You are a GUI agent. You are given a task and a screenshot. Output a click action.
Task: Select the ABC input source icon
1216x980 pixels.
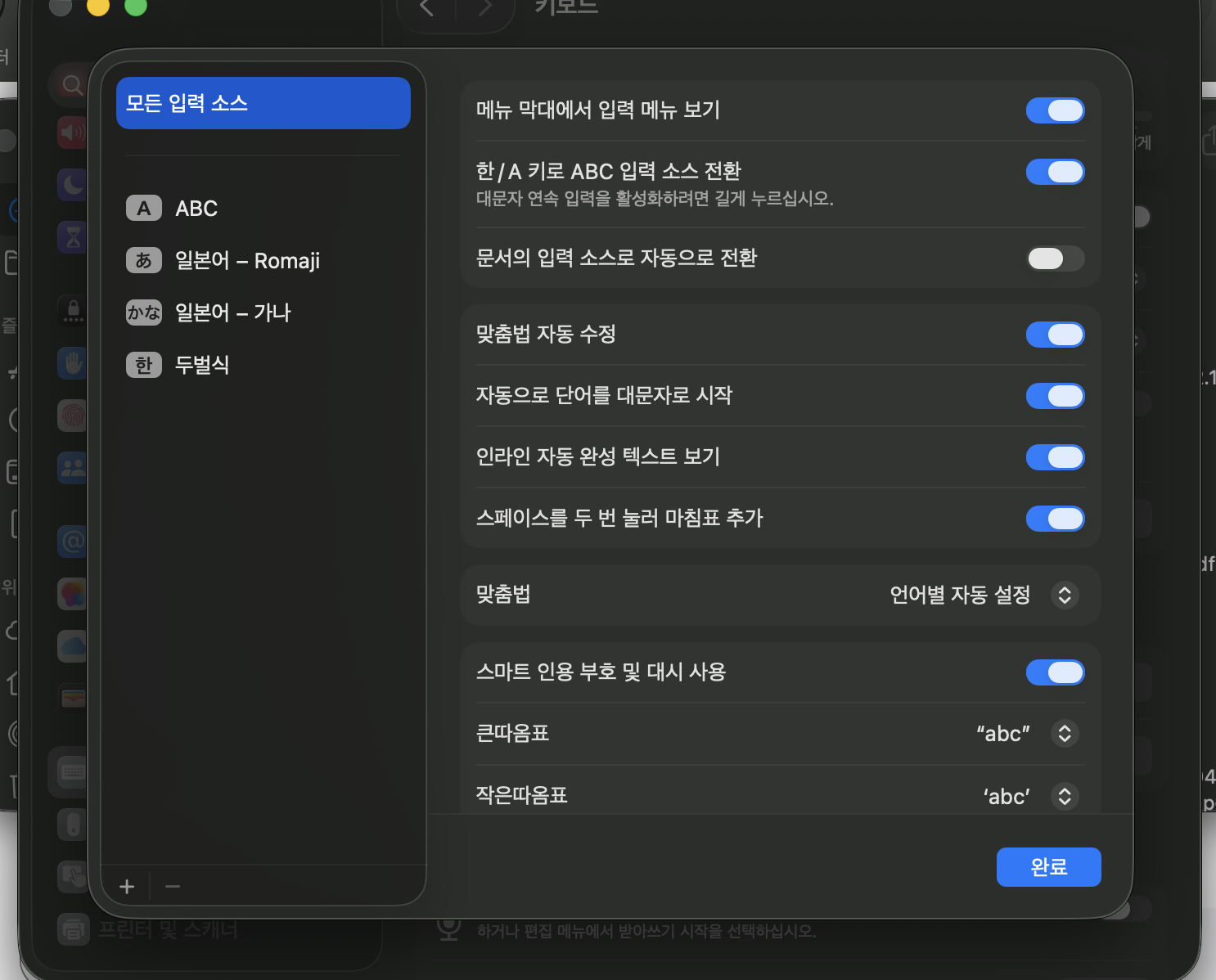[x=144, y=209]
